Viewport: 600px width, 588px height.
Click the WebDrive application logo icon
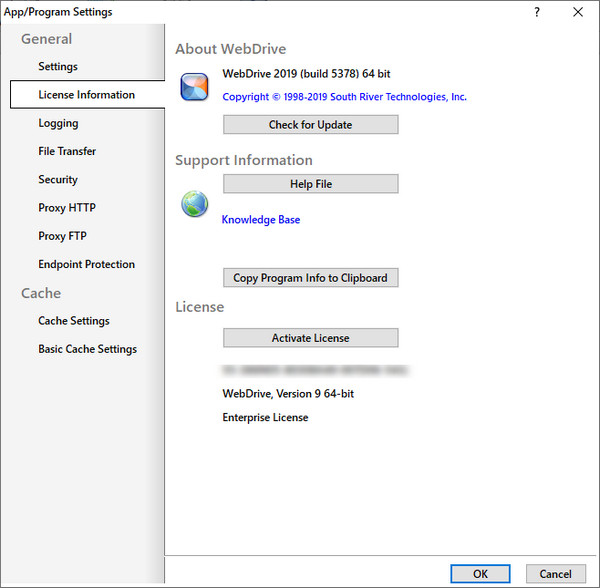point(194,87)
